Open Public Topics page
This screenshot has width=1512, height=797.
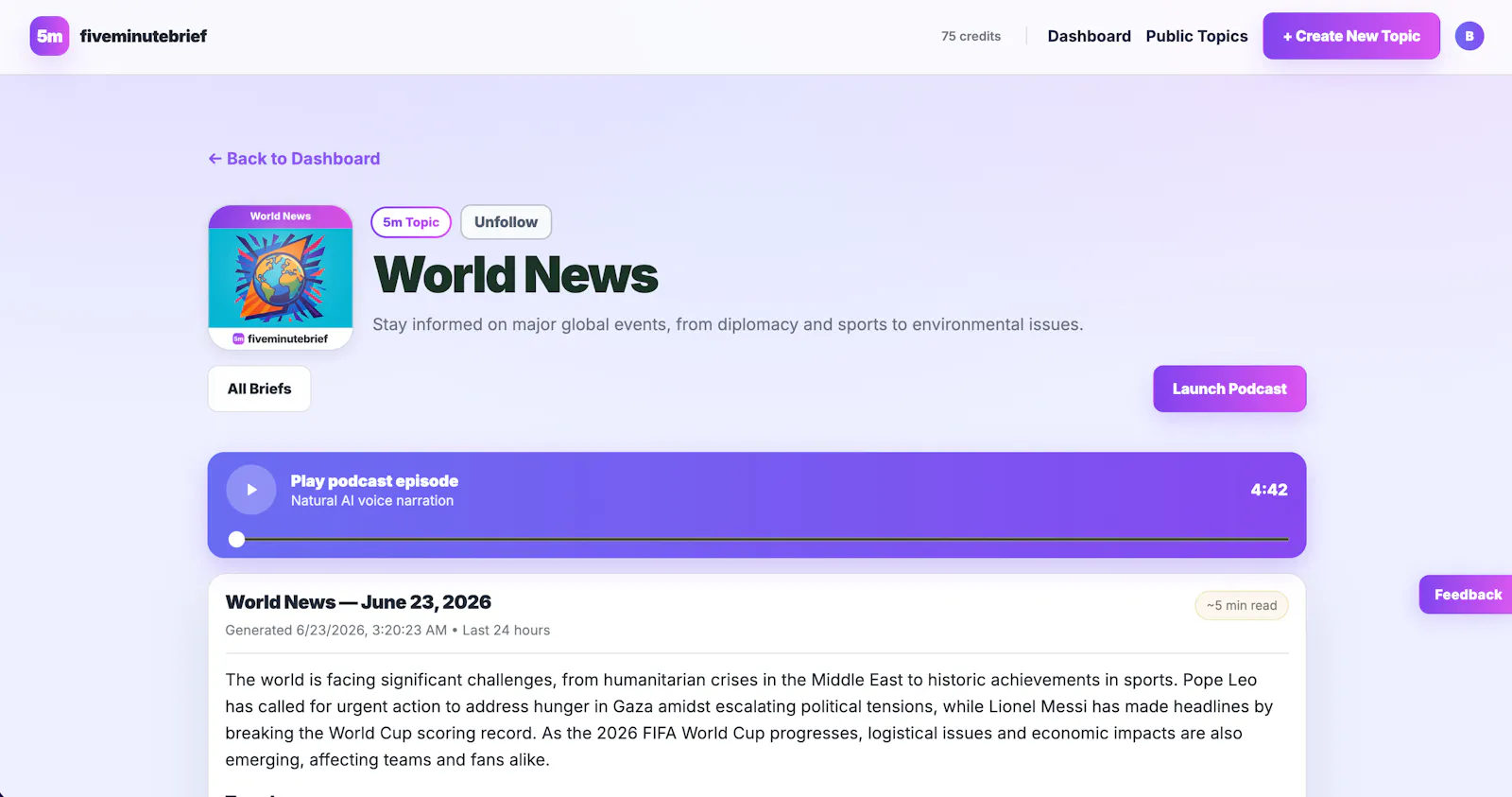click(x=1196, y=36)
